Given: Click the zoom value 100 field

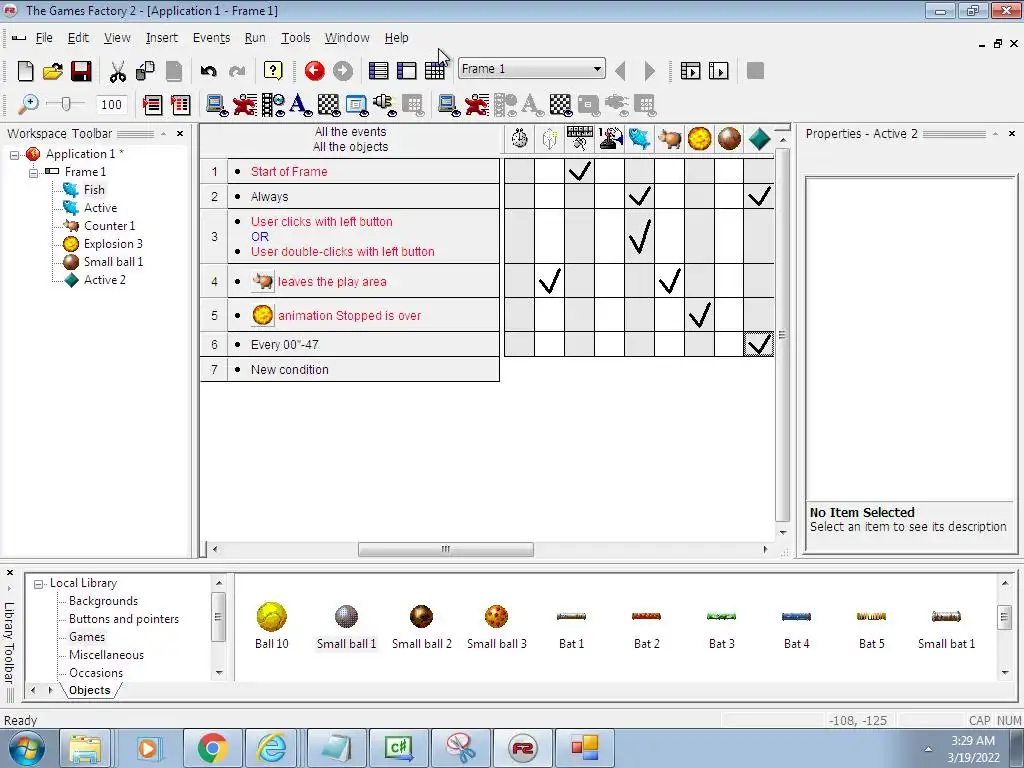Looking at the screenshot, I should (111, 104).
